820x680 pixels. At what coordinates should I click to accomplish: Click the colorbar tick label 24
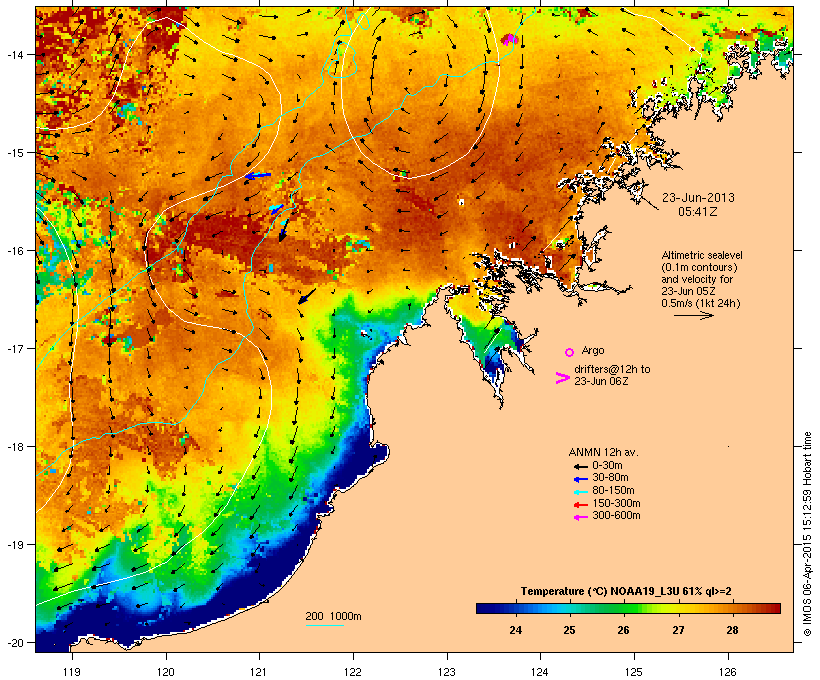[x=516, y=630]
